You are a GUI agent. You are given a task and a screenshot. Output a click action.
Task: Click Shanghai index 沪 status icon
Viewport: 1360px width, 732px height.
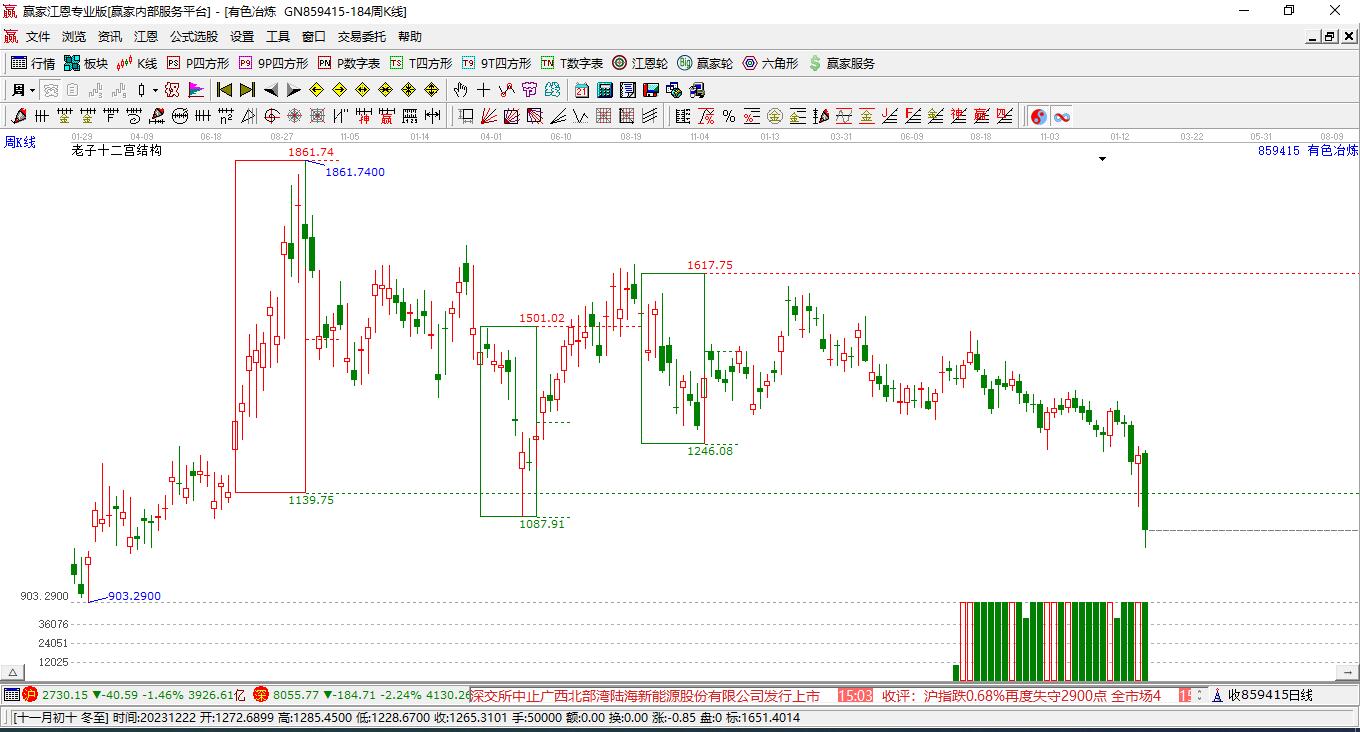coord(30,695)
